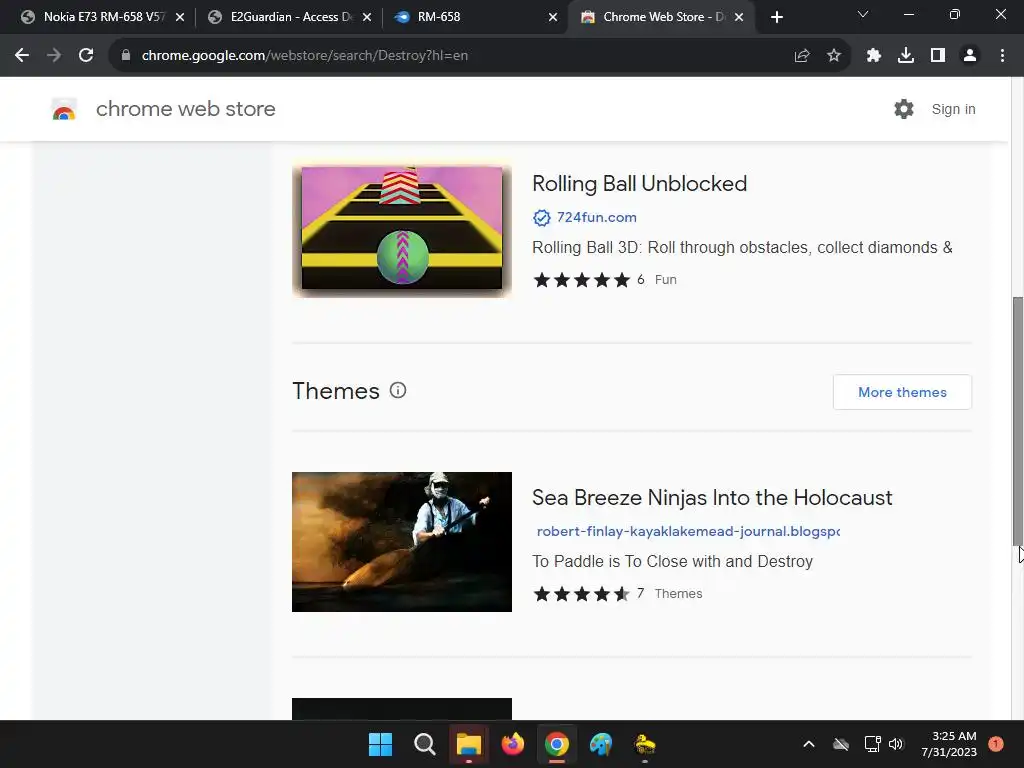This screenshot has width=1024, height=768.
Task: Open the clock and date
Action: (949, 744)
